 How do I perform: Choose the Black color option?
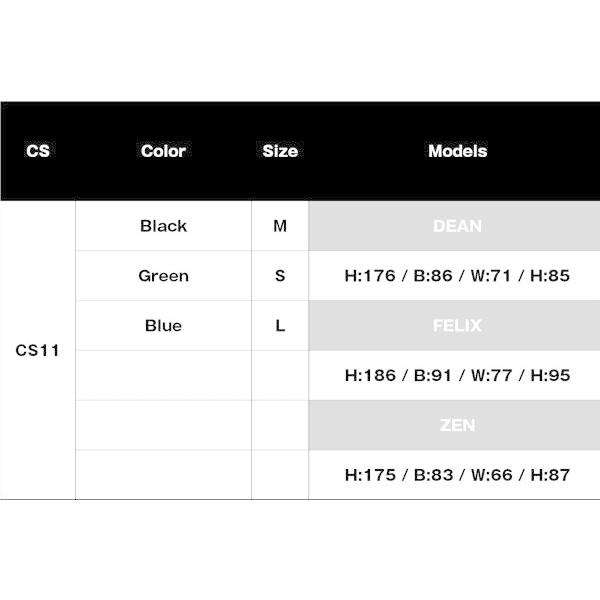[163, 226]
